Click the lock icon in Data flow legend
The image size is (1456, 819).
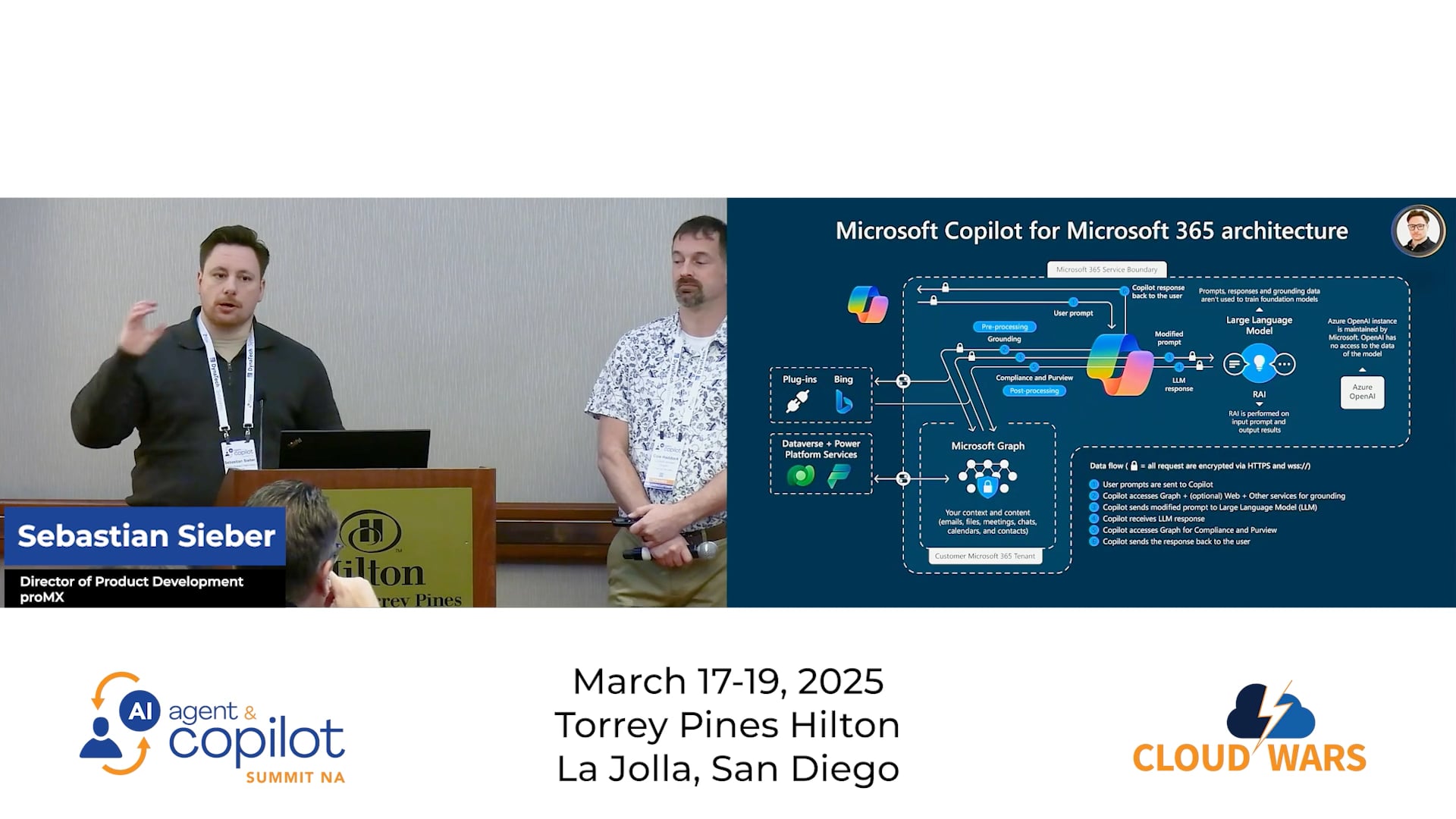[x=1134, y=466]
